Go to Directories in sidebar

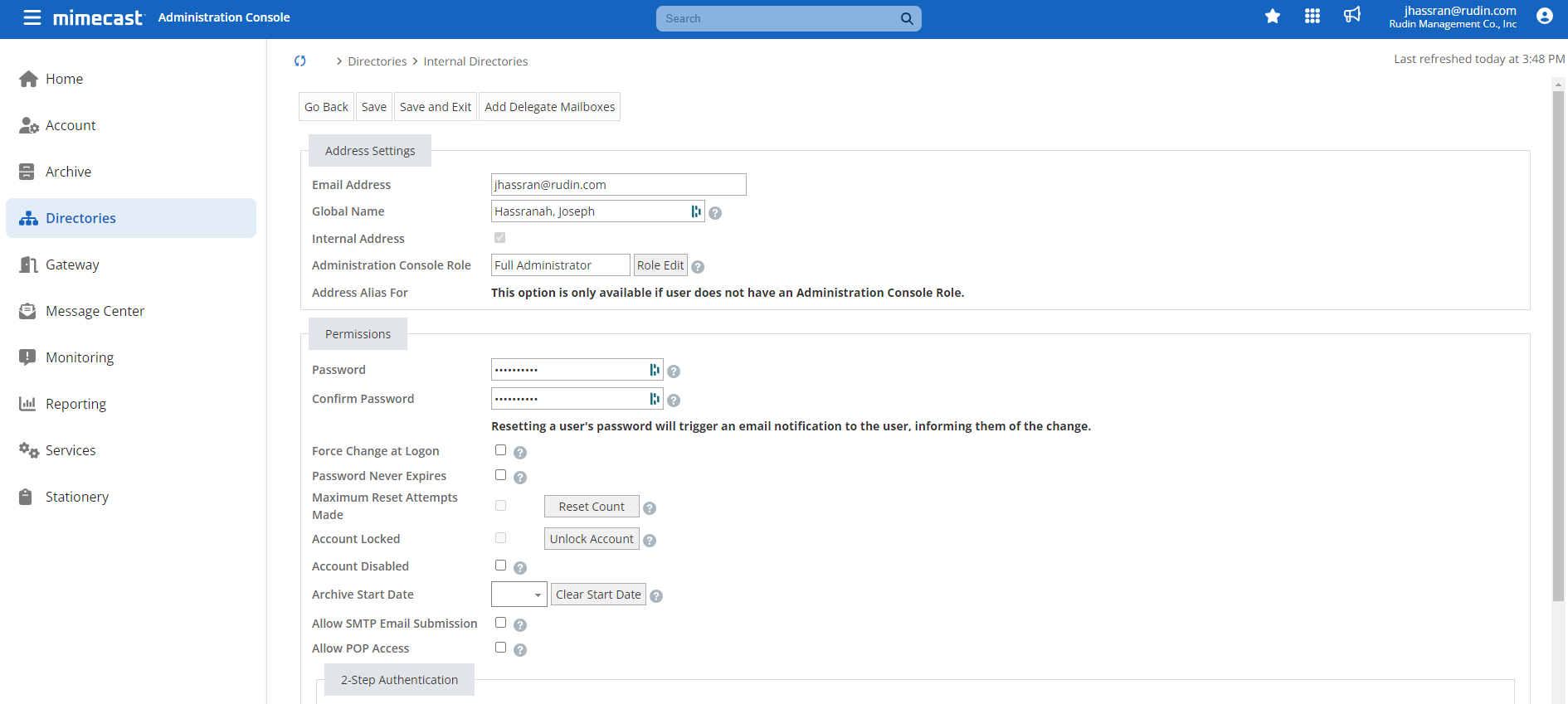click(x=131, y=218)
